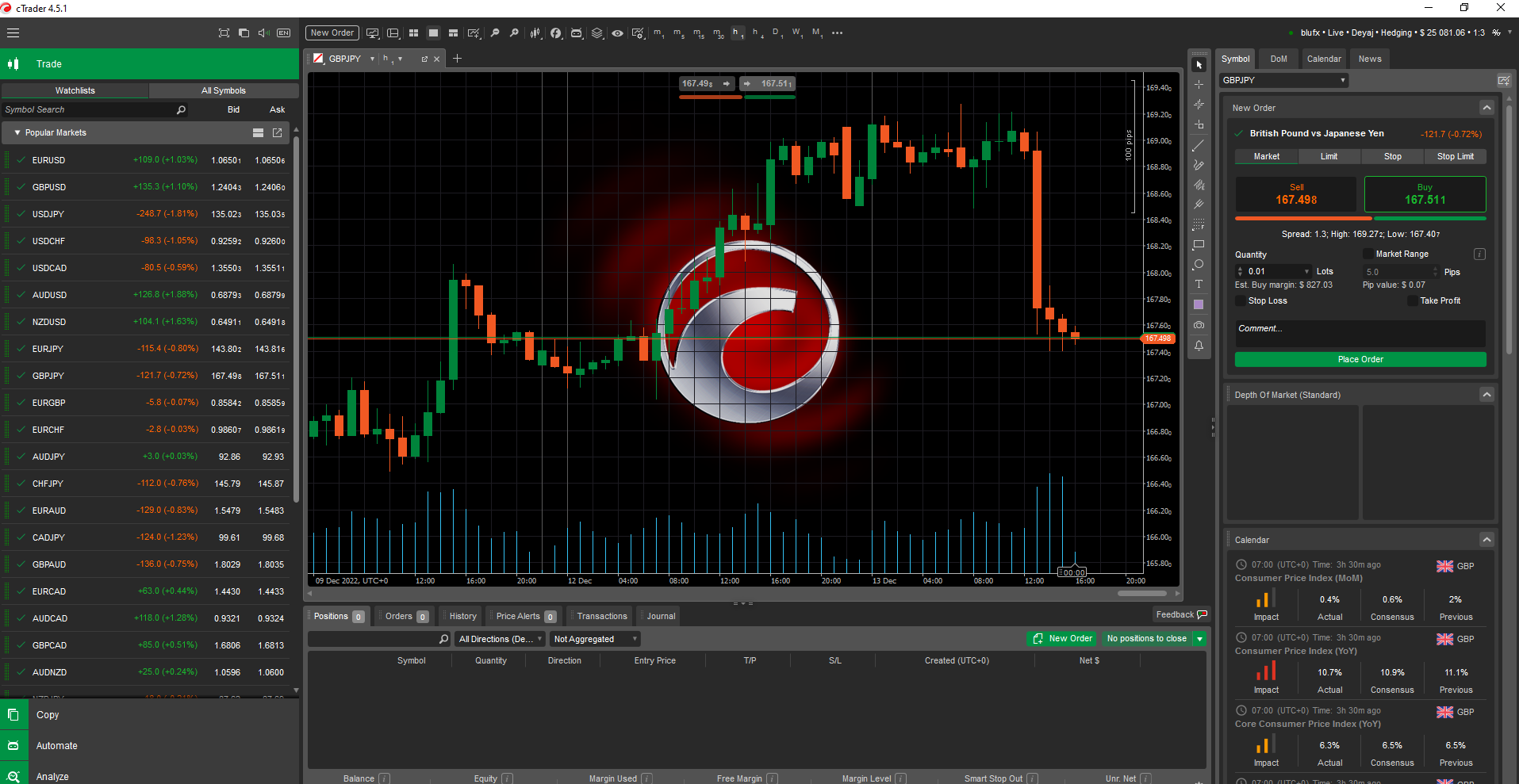
Task: Click the zoom in magnifier
Action: tap(514, 33)
